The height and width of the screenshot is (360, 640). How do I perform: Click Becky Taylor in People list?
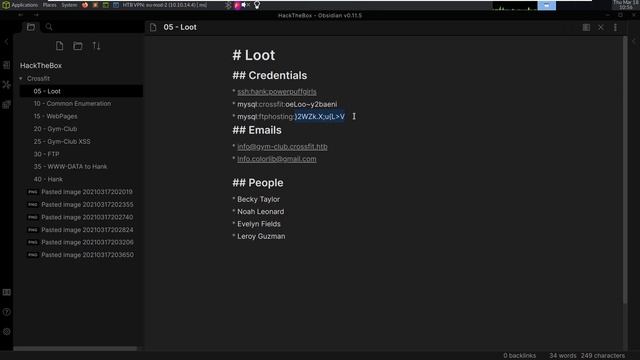click(x=258, y=199)
